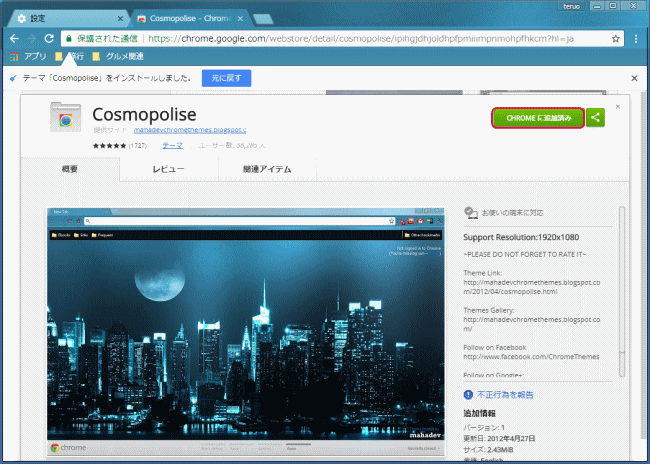The width and height of the screenshot is (650, 464).
Task: Click the Follow on Facebook text
Action: 495,347
